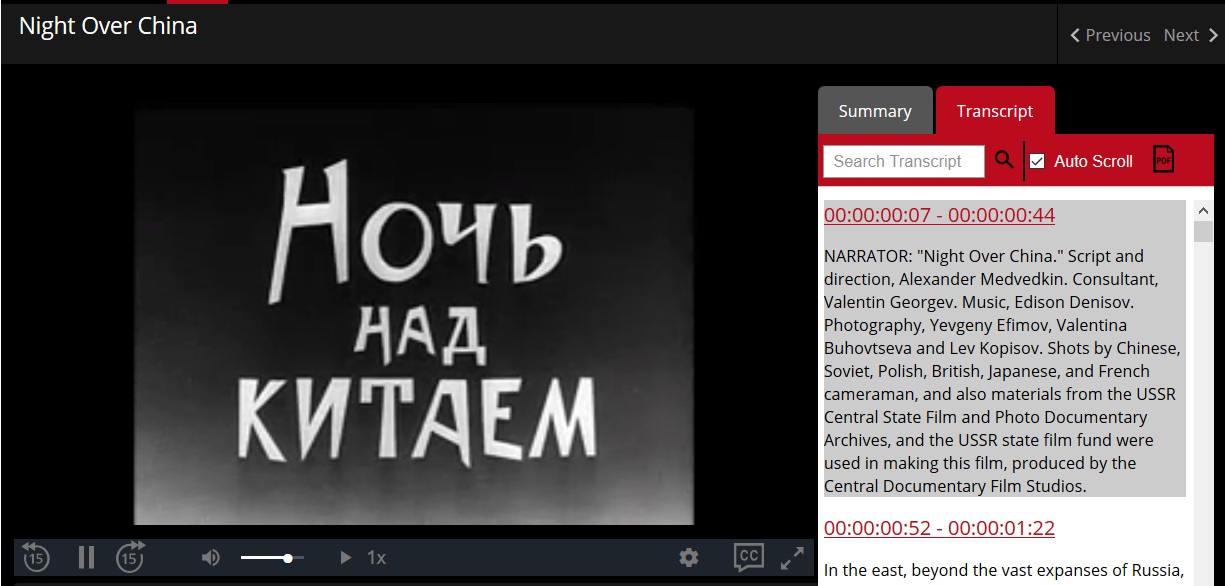Skip forward 15 seconds

pos(130,557)
